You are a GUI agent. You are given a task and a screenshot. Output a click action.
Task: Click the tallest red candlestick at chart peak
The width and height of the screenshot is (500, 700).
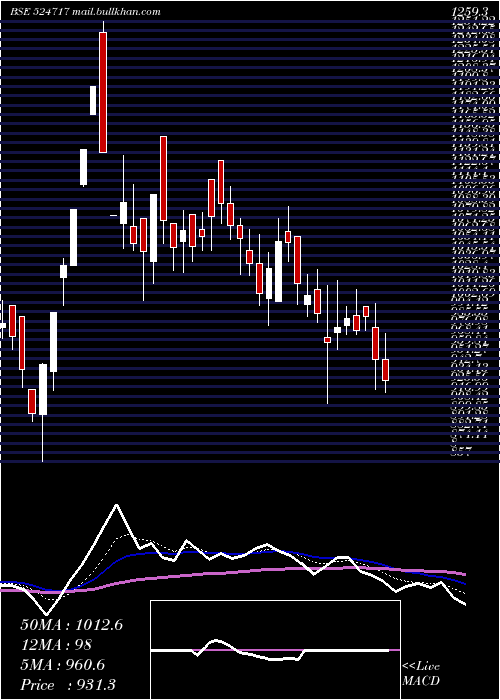(x=103, y=92)
